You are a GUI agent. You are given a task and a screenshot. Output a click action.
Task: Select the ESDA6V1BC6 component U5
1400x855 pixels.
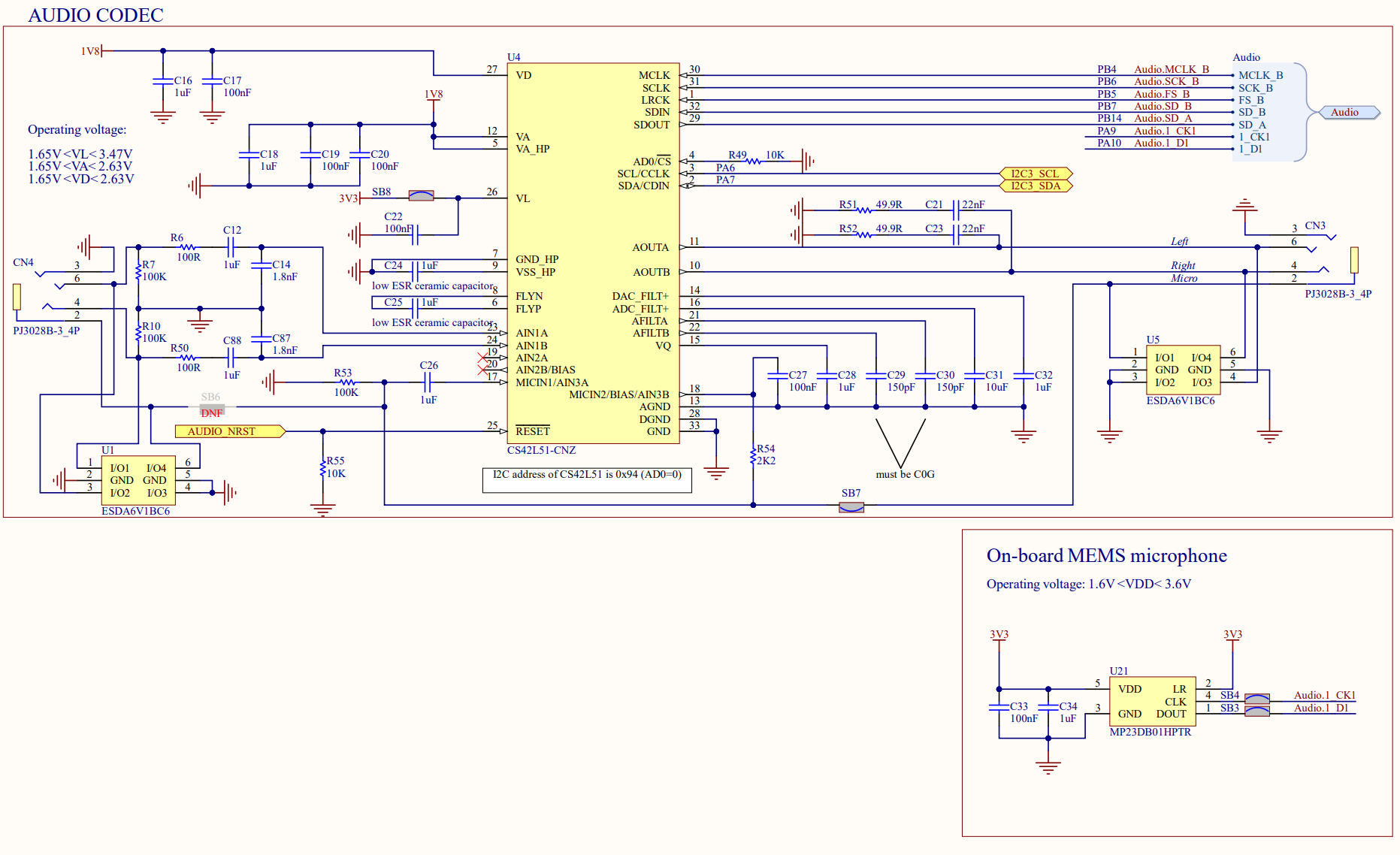(x=1182, y=368)
